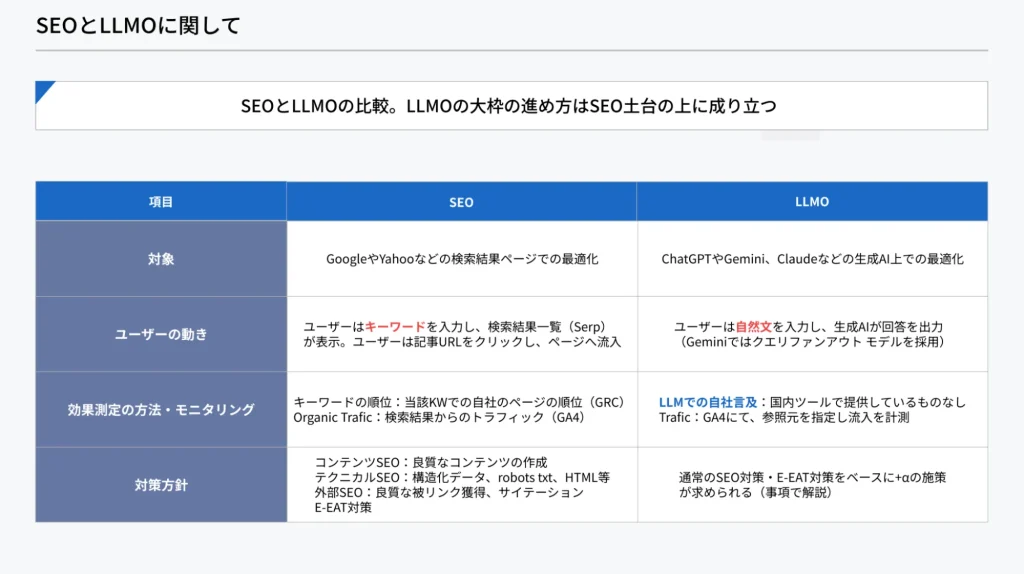The image size is (1024, 574).
Task: Select the banner text comparing SEO and LLMO
Action: coord(508,106)
